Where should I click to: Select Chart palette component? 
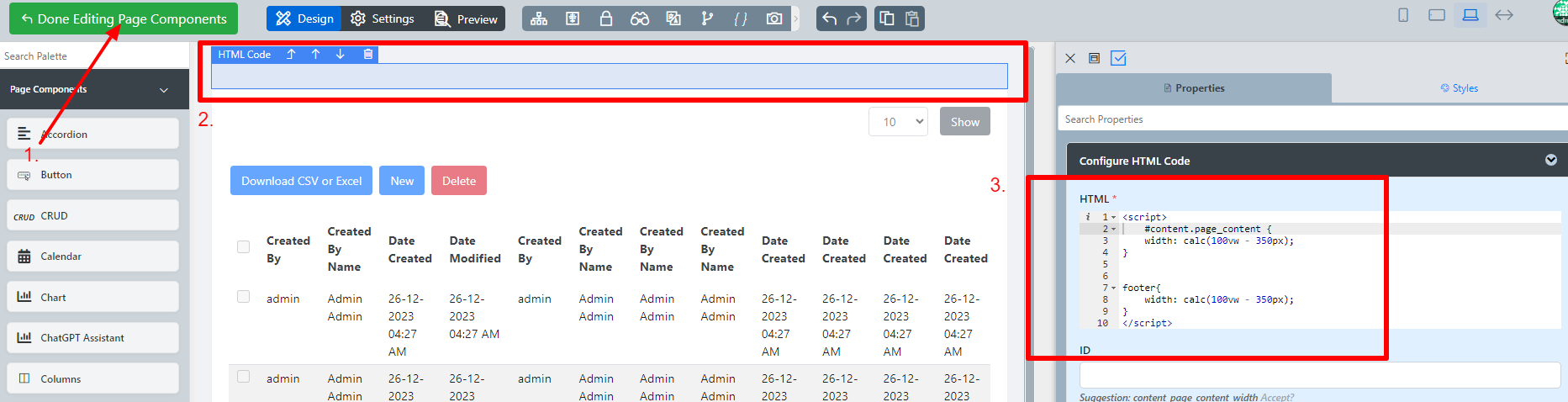[x=92, y=297]
